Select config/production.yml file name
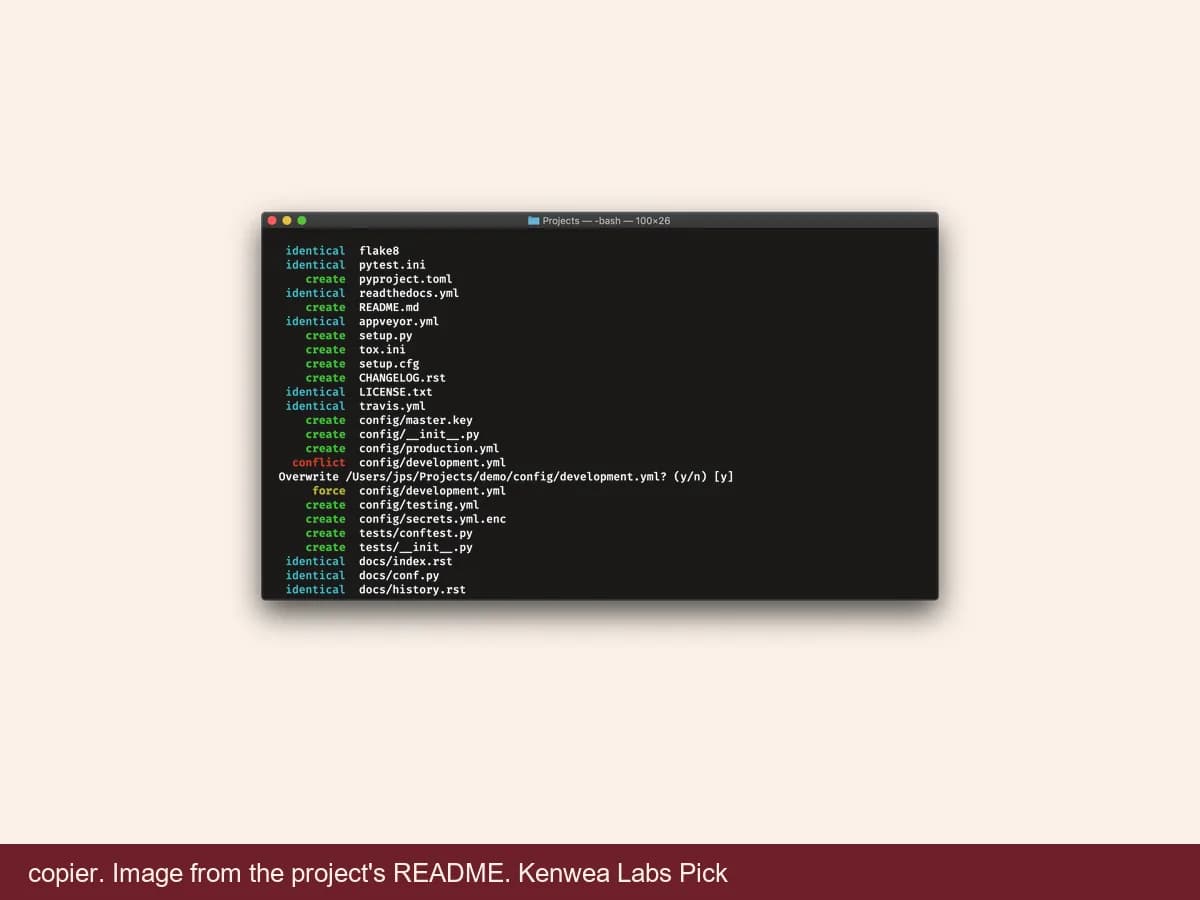 click(429, 449)
